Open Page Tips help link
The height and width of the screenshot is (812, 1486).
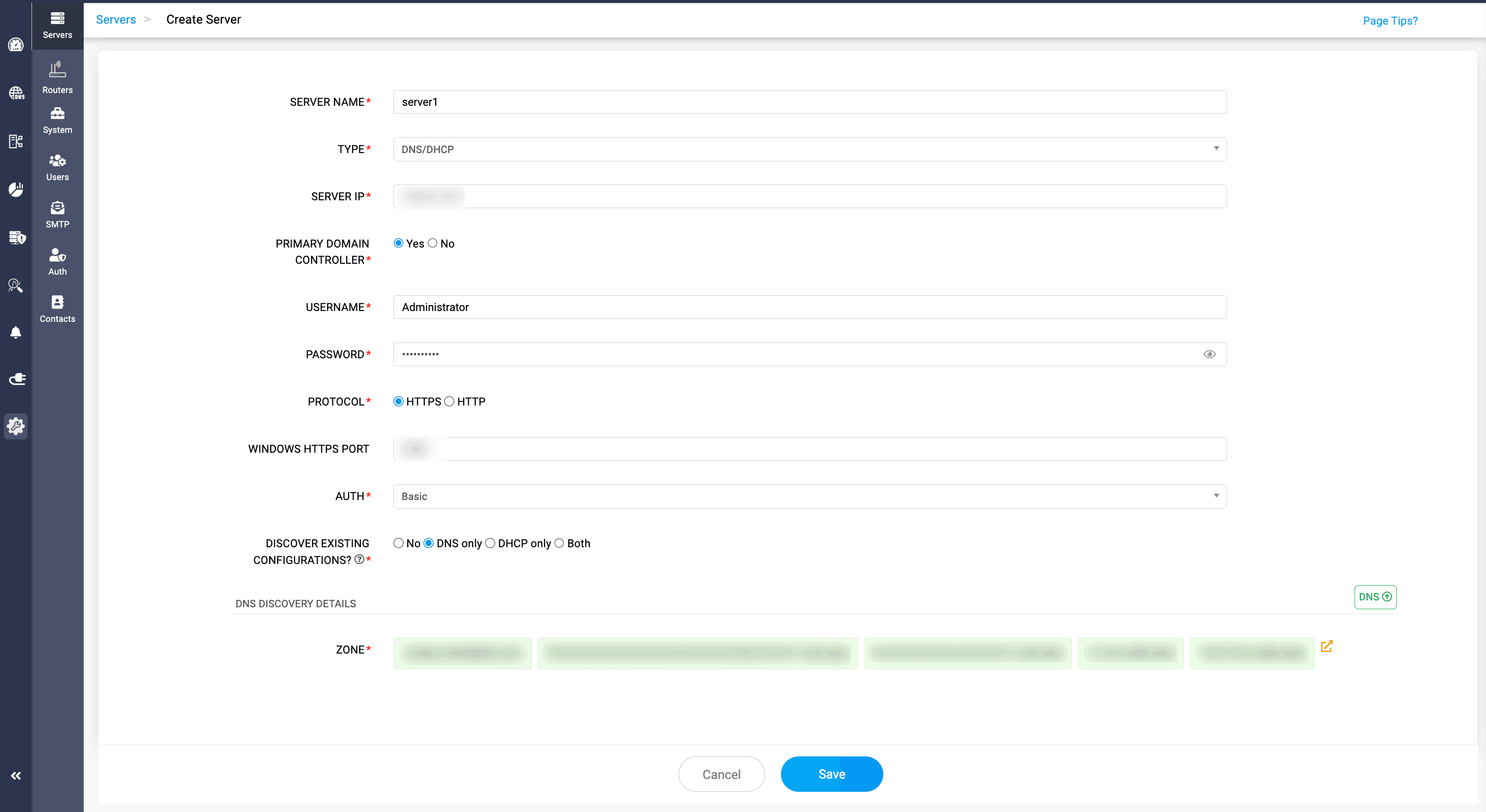[1390, 21]
